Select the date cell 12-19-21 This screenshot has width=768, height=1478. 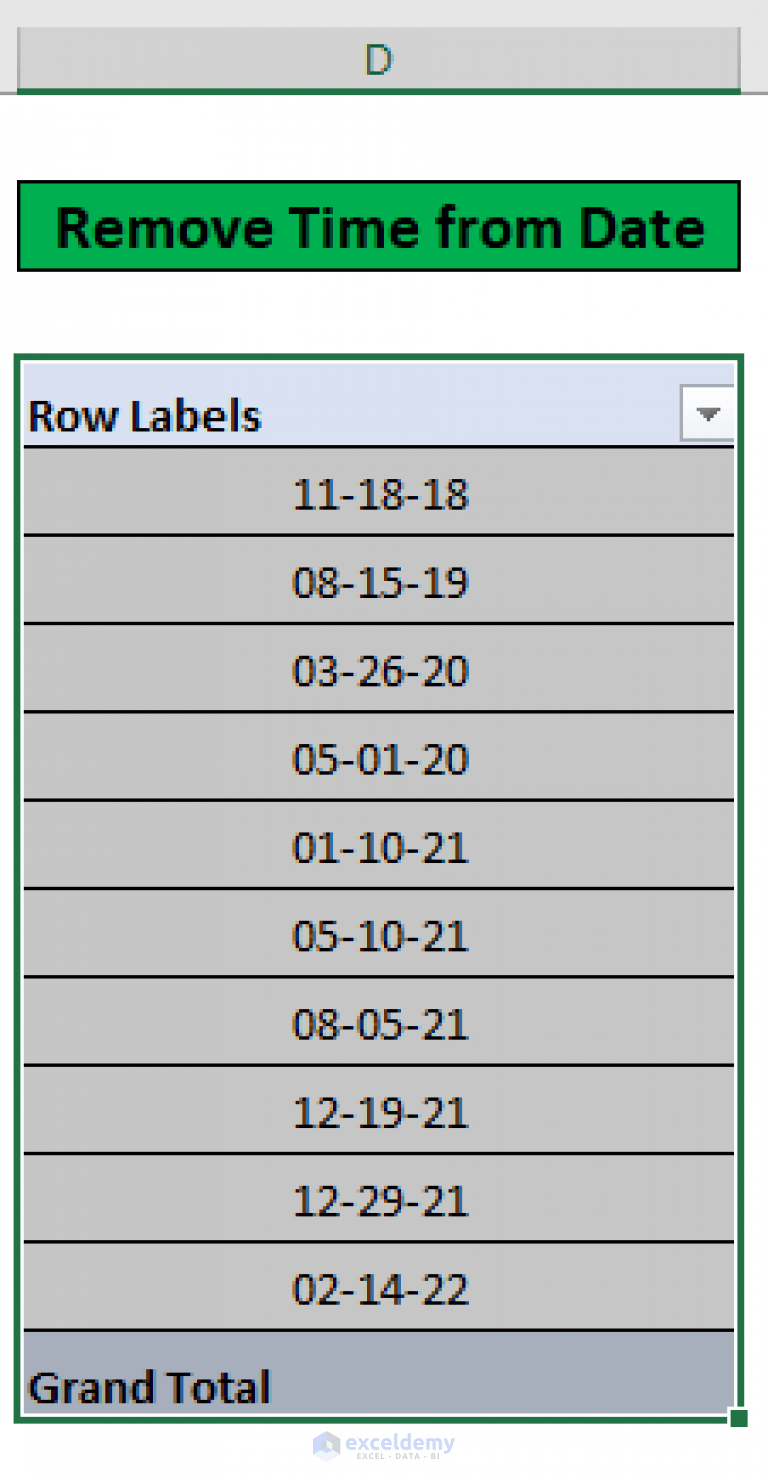[380, 1111]
